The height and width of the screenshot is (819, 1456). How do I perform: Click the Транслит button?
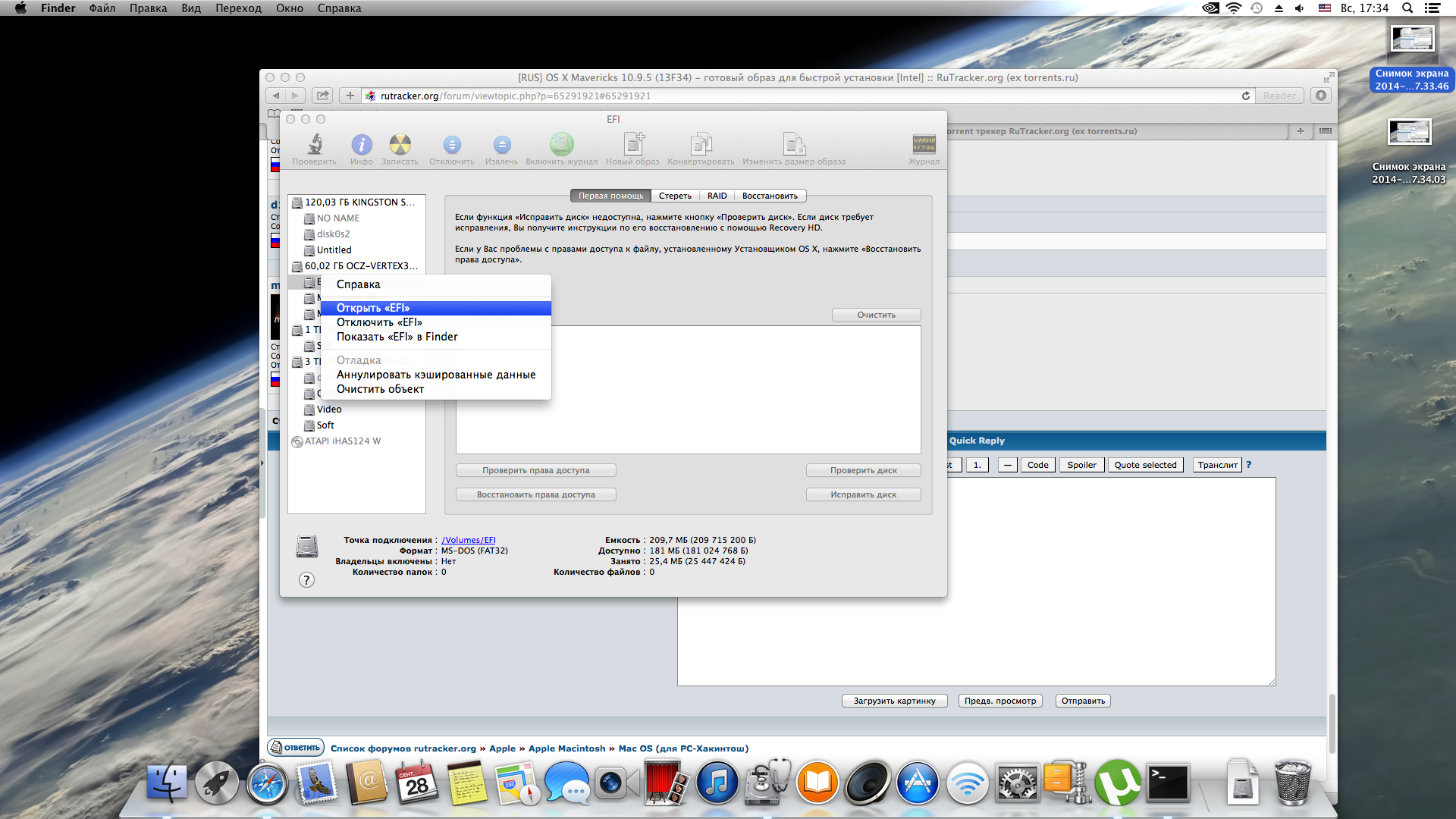click(x=1217, y=465)
